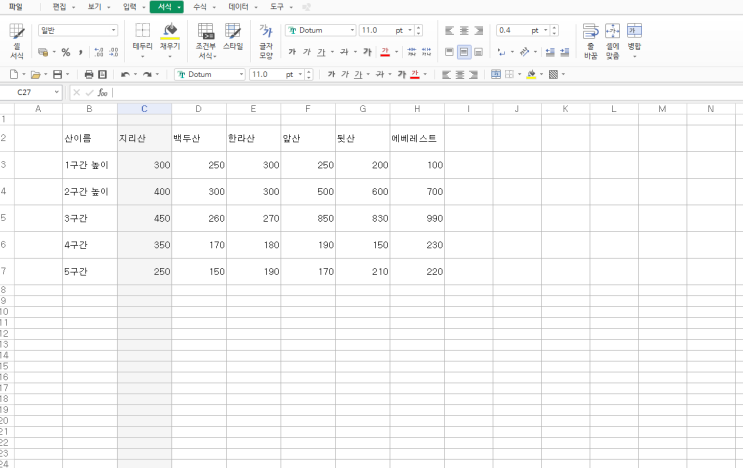Image resolution: width=743 pixels, height=468 pixels.
Task: Increase decimal places icon
Action: (x=99, y=52)
